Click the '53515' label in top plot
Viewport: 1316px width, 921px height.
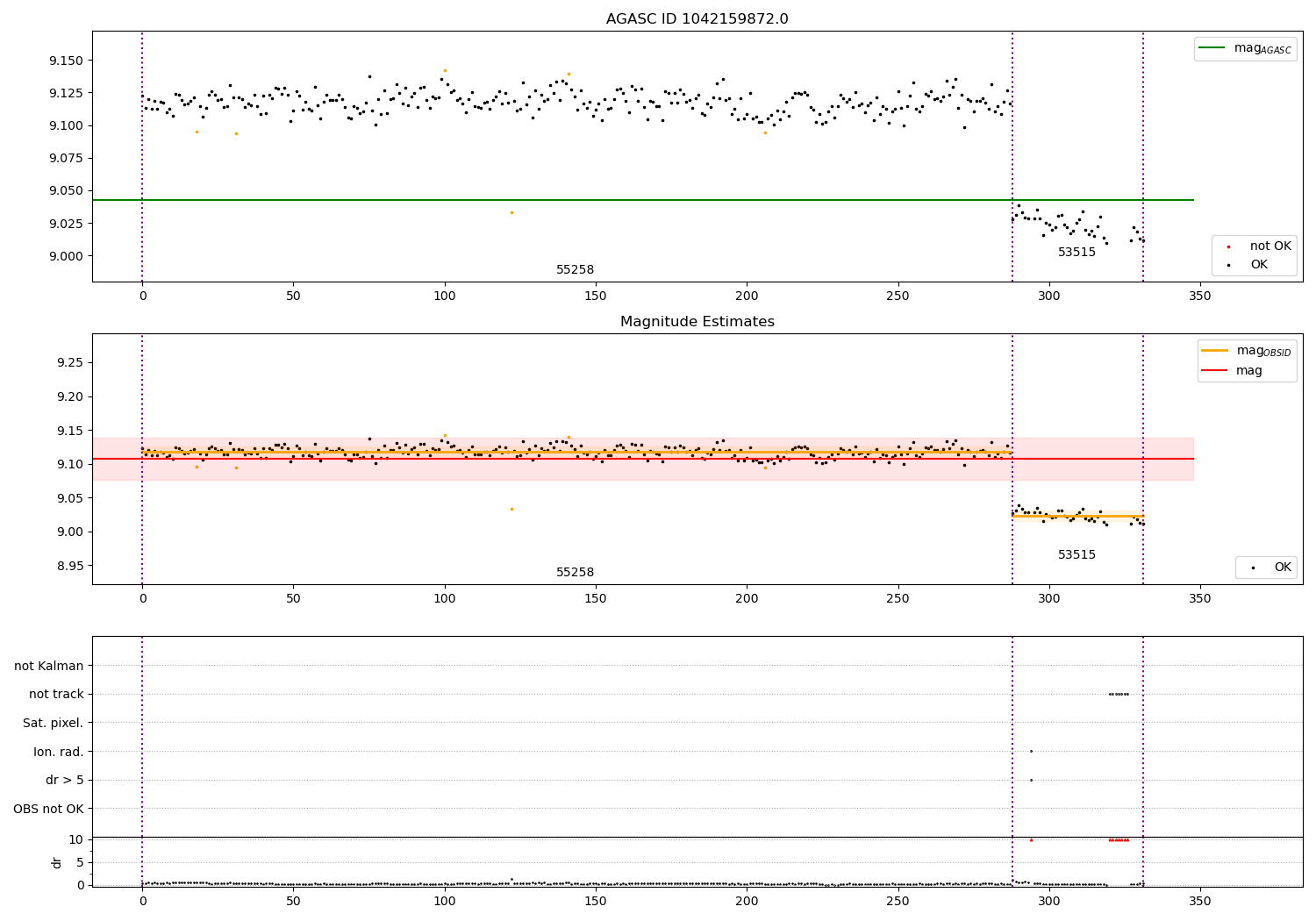(x=1076, y=253)
